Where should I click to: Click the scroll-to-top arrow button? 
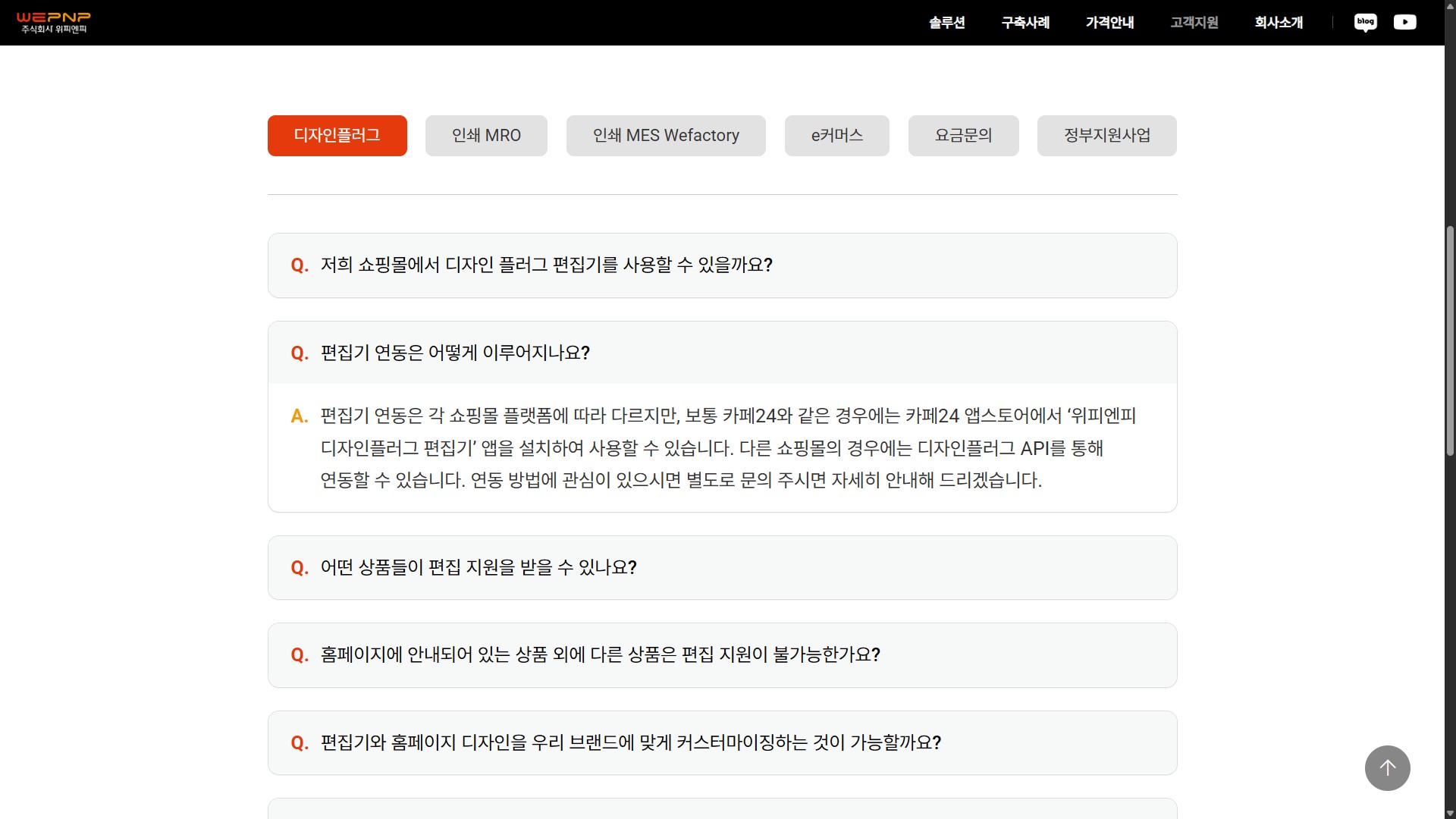pyautogui.click(x=1387, y=768)
